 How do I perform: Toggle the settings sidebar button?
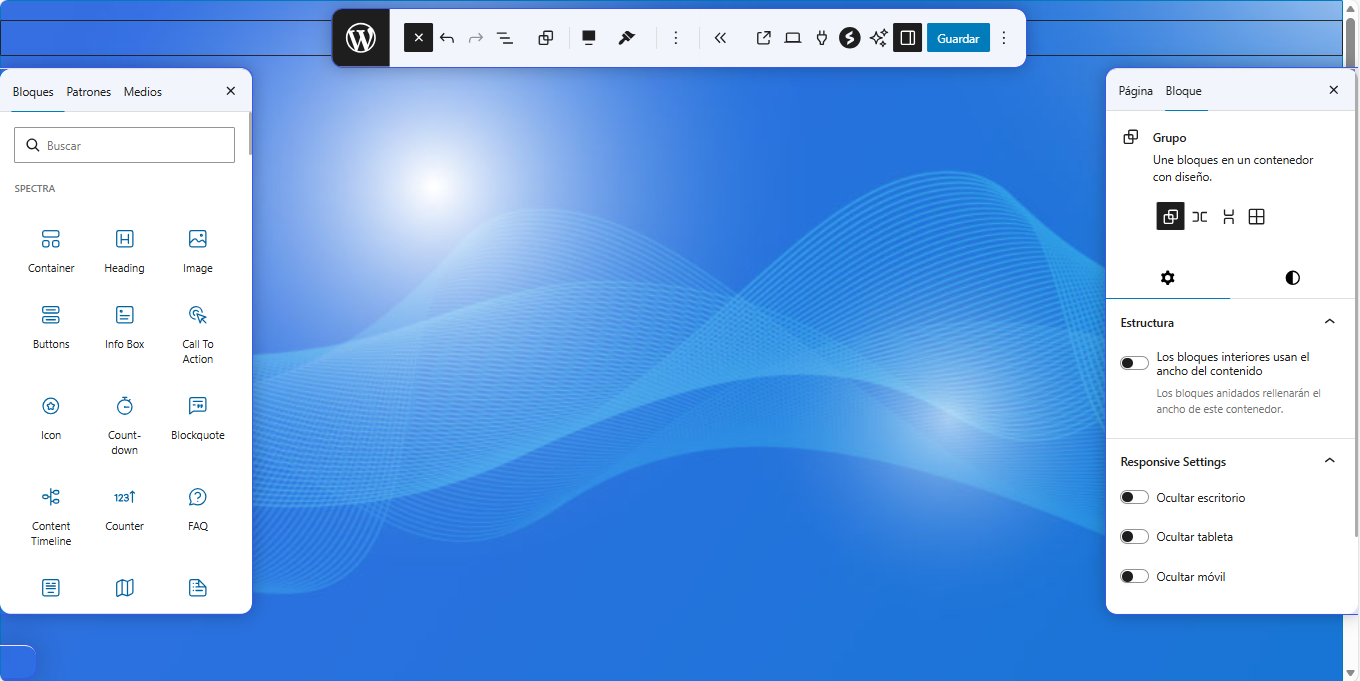(907, 38)
